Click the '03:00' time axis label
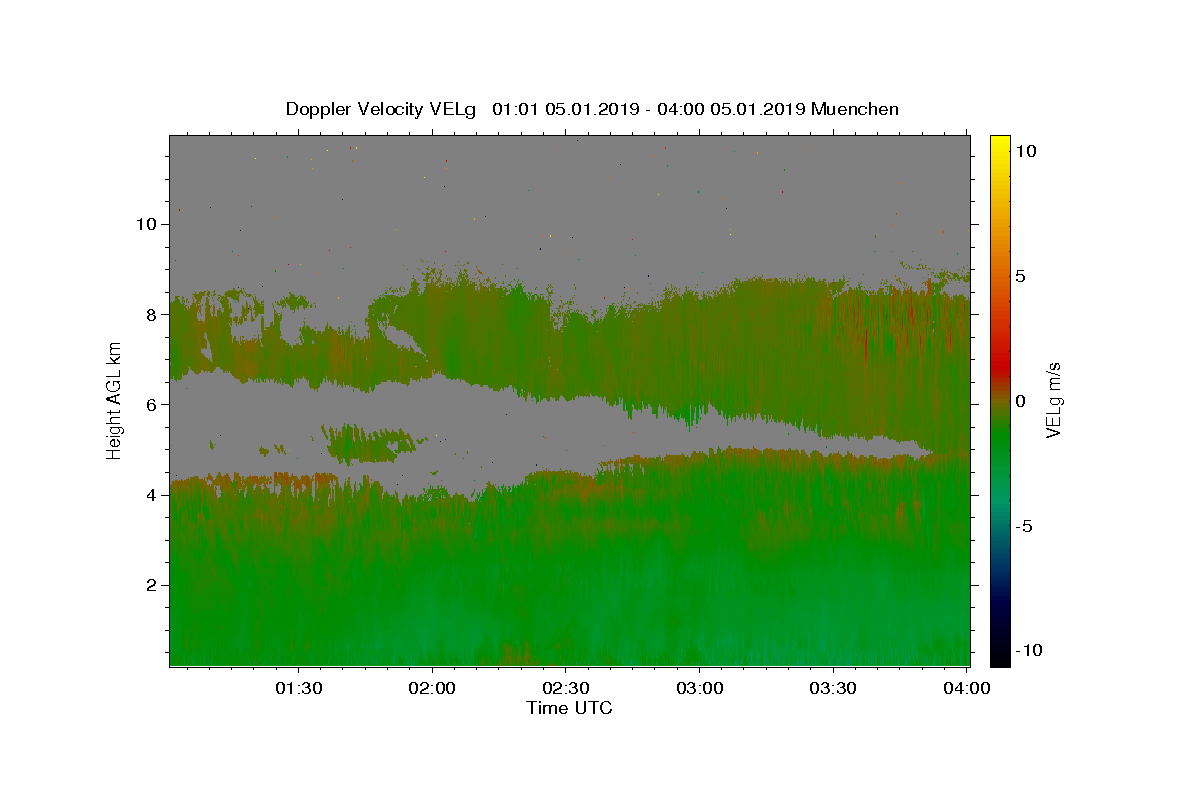This screenshot has height=800, width=1200. point(699,688)
